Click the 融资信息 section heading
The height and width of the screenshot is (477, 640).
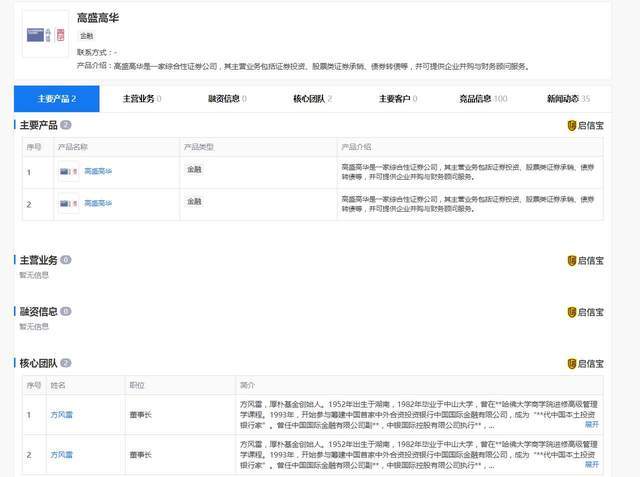[x=38, y=312]
